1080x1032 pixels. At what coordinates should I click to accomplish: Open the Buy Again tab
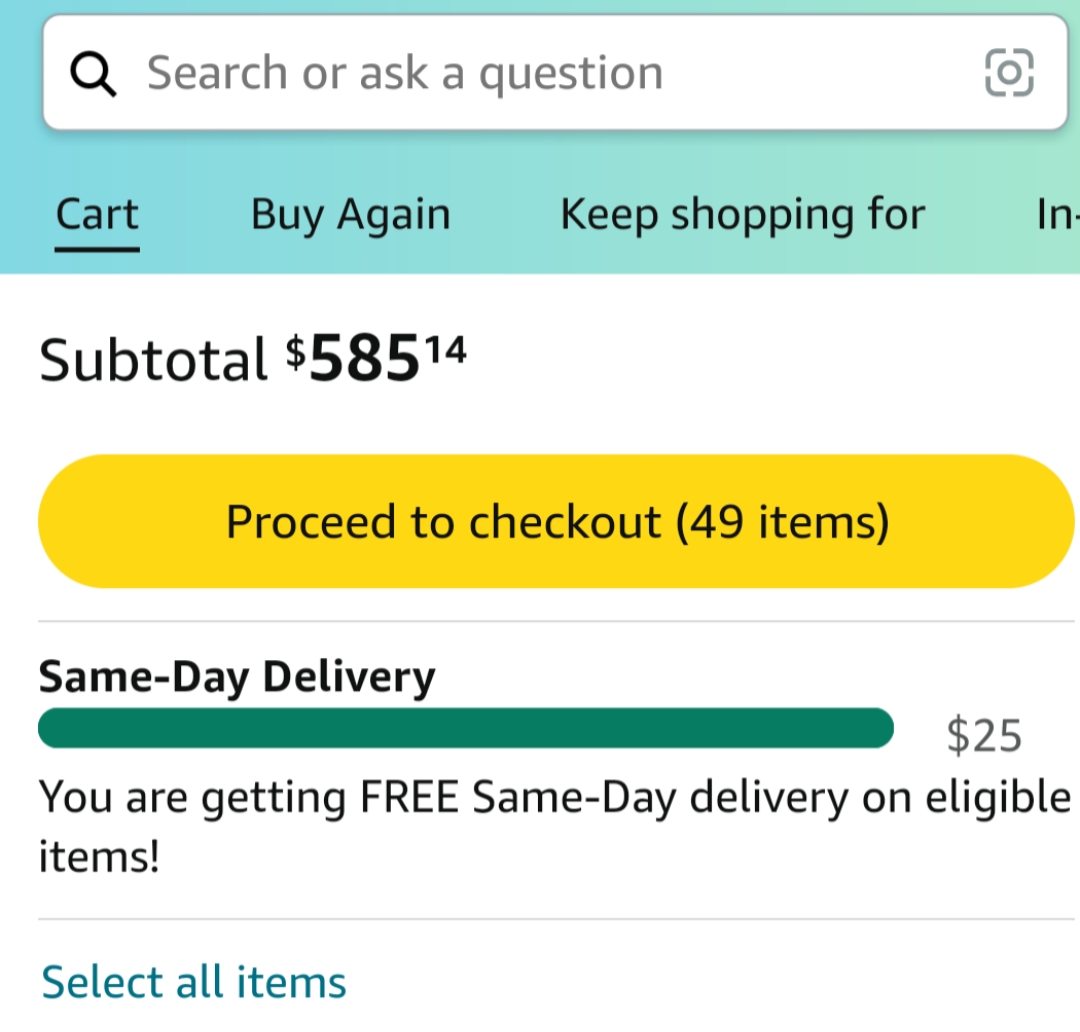pos(350,214)
